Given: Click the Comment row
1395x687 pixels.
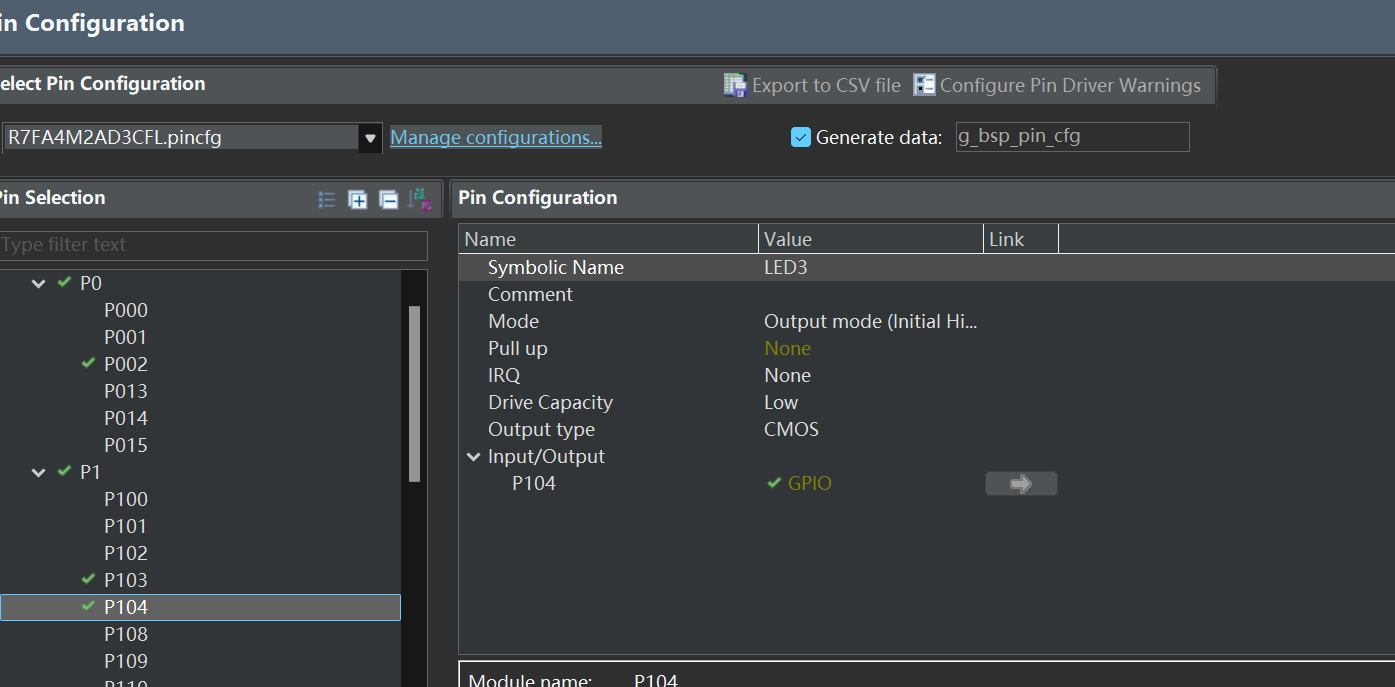Looking at the screenshot, I should tap(927, 295).
